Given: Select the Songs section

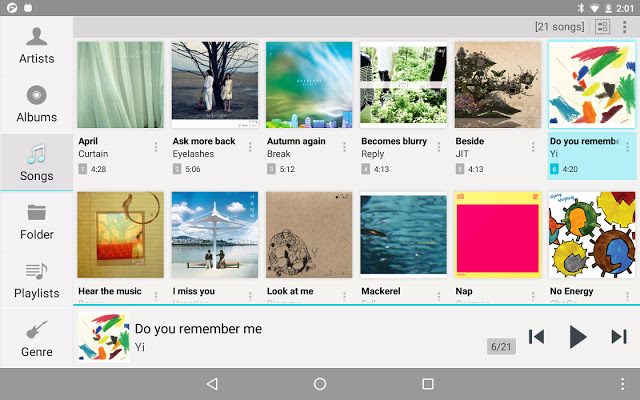Looking at the screenshot, I should pyautogui.click(x=36, y=162).
